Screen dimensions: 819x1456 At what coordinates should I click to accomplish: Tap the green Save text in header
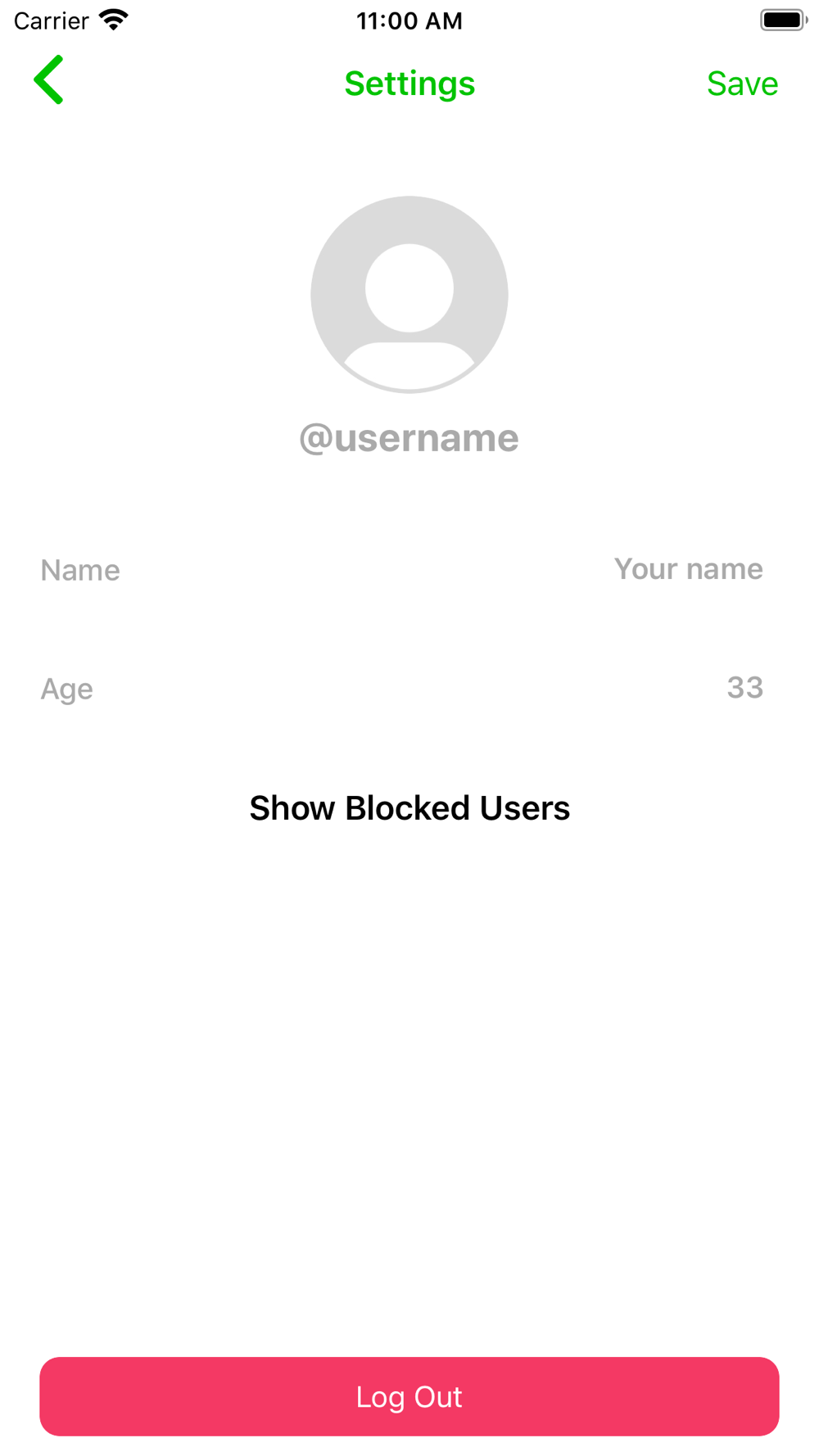click(742, 84)
